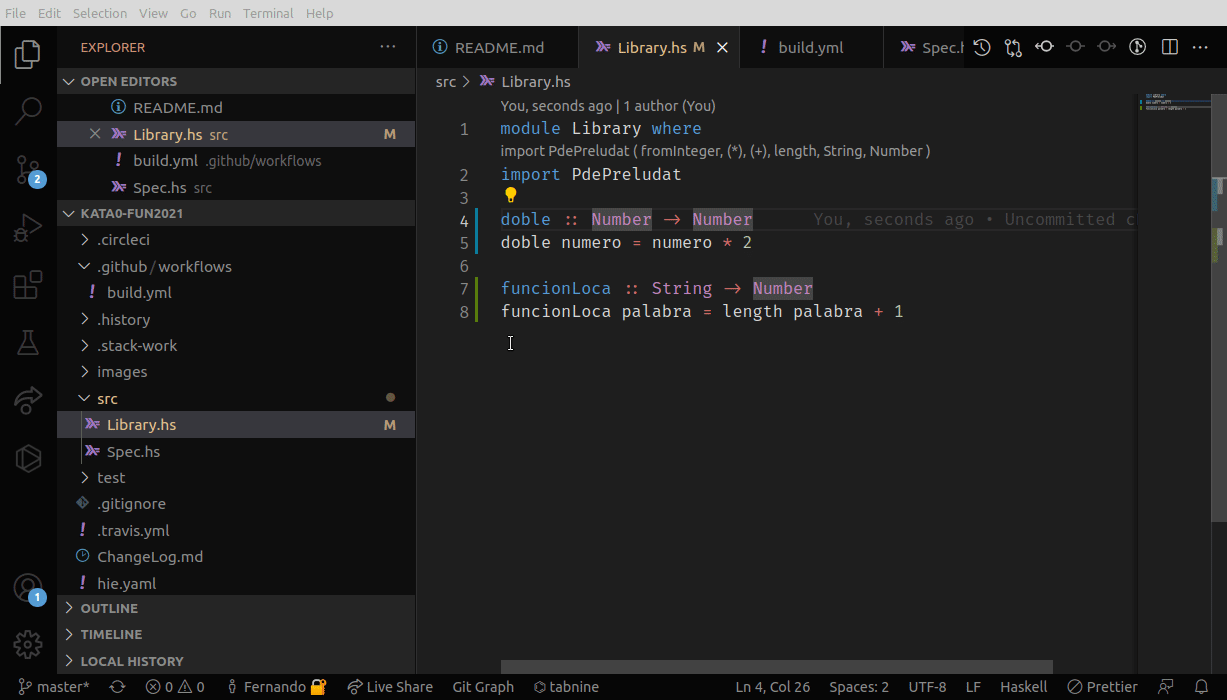The image size is (1227, 700).
Task: Close the Library.hs editor tab
Action: [x=722, y=47]
